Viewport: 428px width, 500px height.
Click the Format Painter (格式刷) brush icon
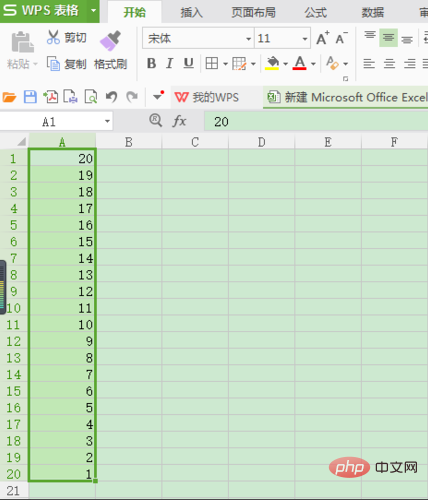click(110, 41)
